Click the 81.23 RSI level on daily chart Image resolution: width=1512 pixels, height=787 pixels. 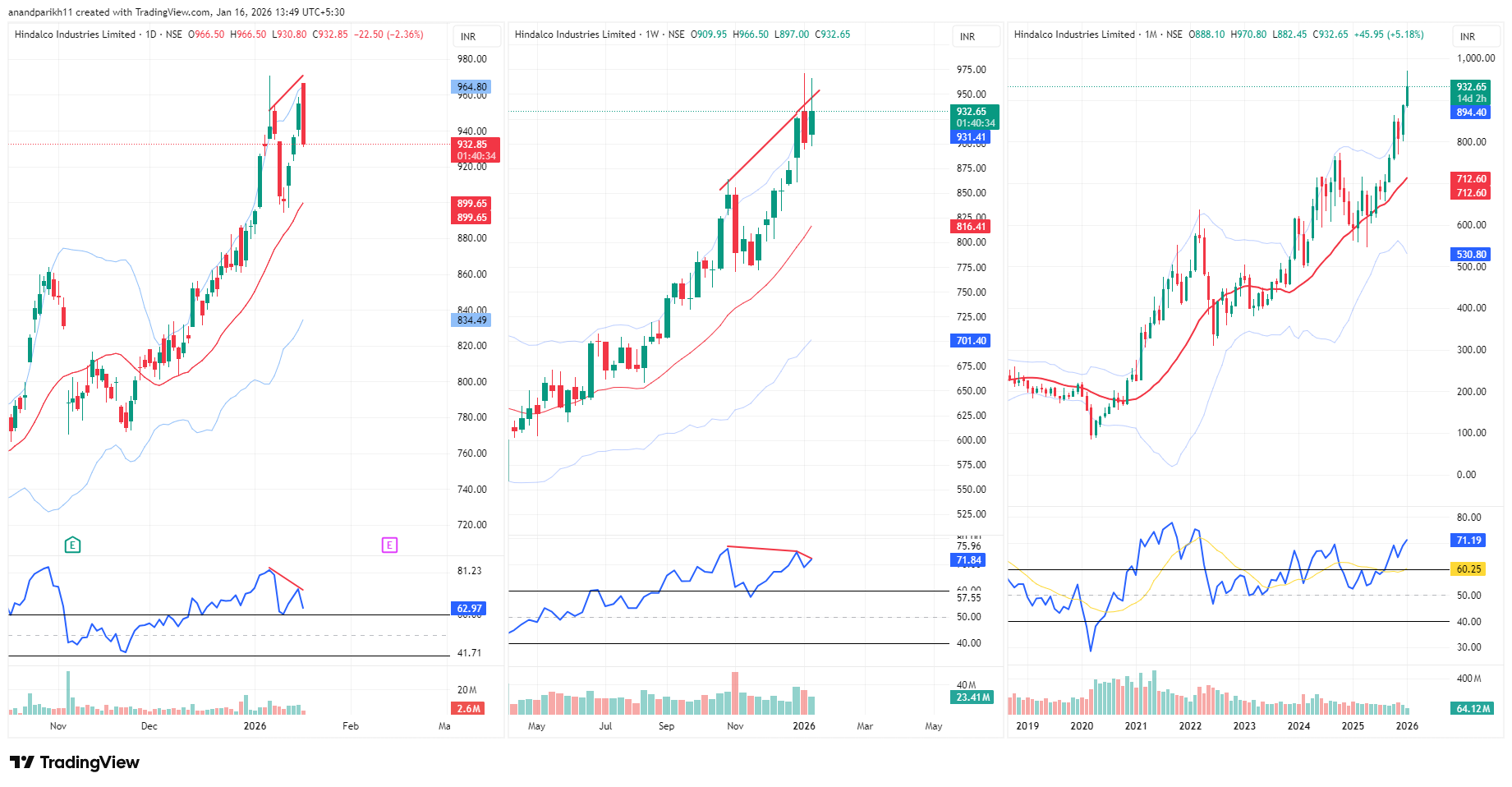(x=470, y=571)
